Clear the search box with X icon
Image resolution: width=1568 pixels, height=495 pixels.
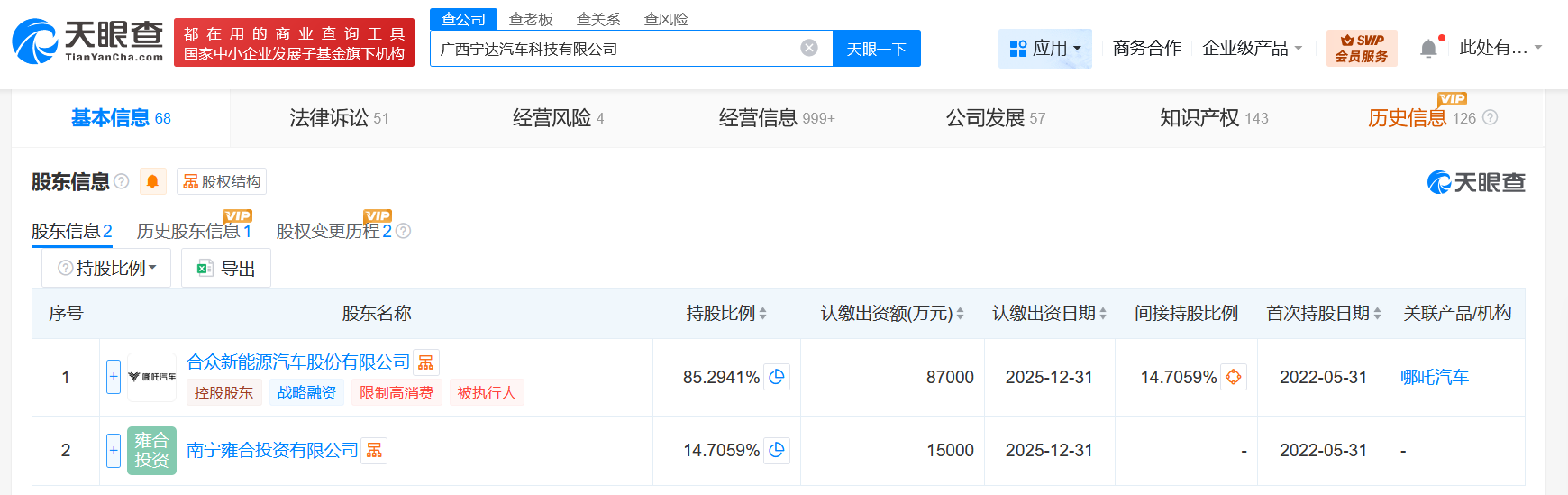[x=809, y=48]
